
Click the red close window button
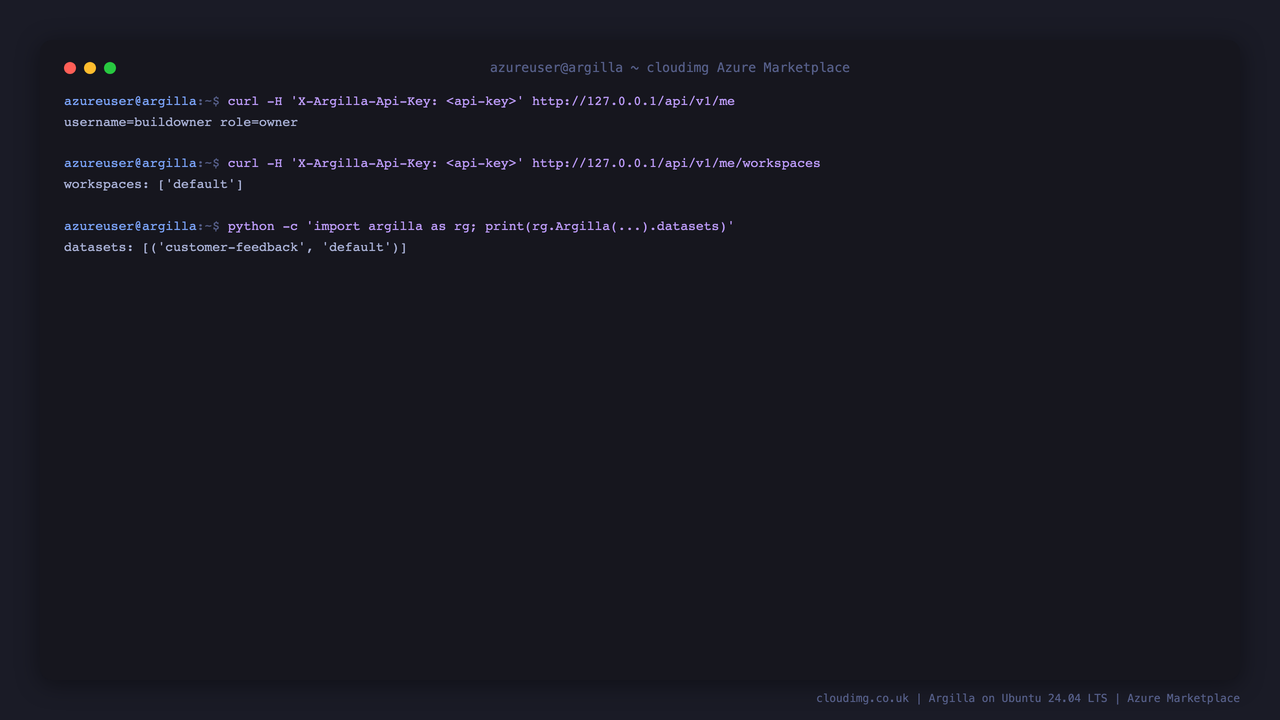(x=70, y=68)
